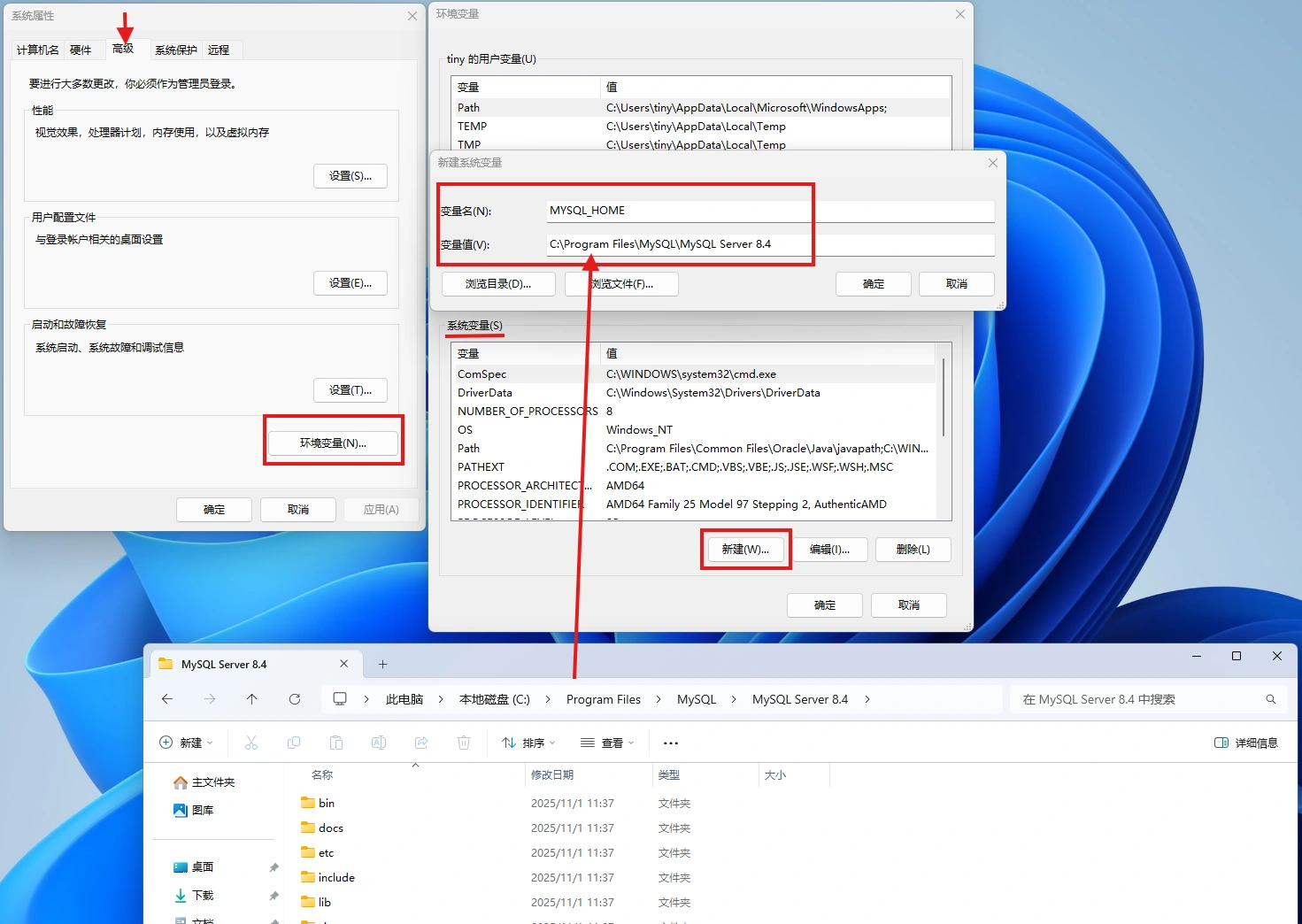Click the Paste icon in Explorer toolbar

click(336, 743)
